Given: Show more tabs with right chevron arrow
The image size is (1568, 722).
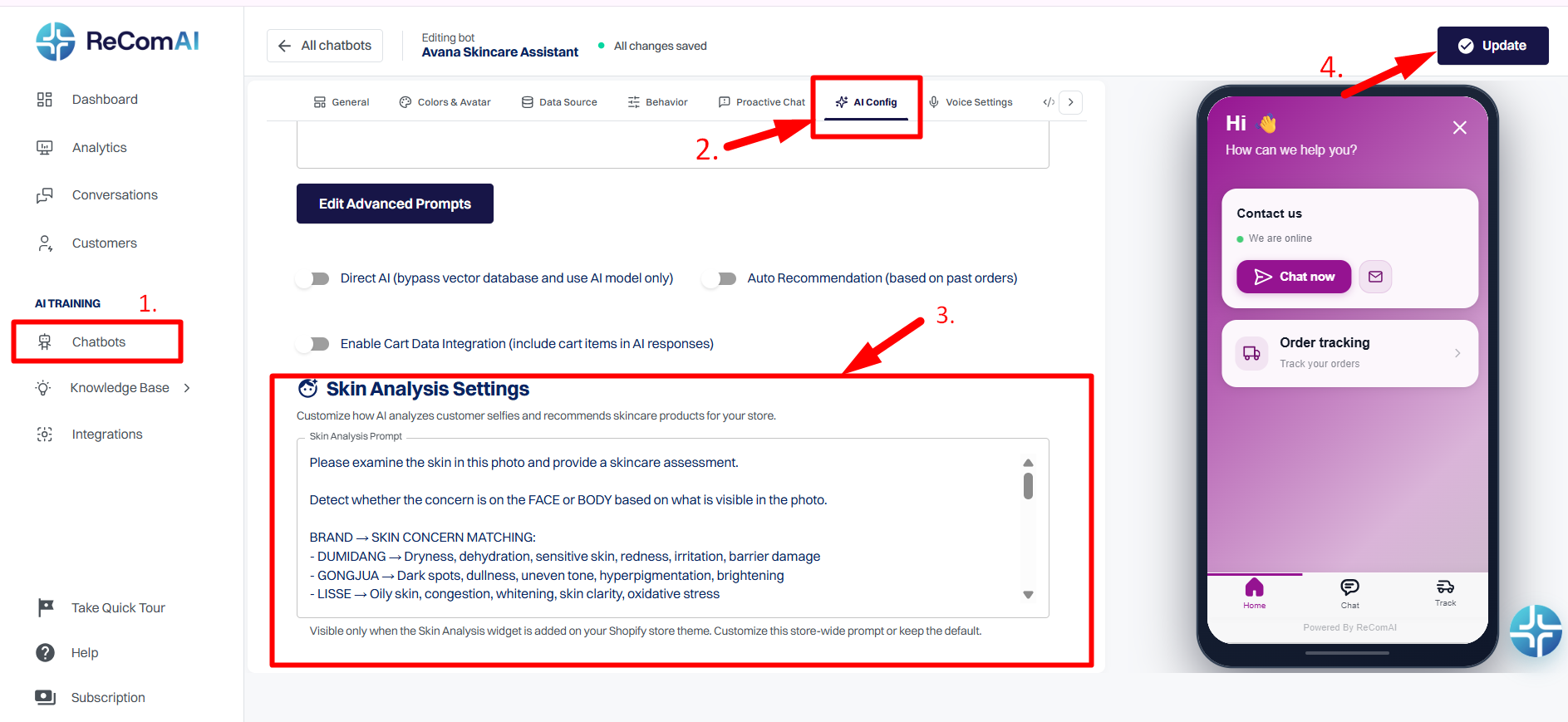Looking at the screenshot, I should click(x=1071, y=102).
